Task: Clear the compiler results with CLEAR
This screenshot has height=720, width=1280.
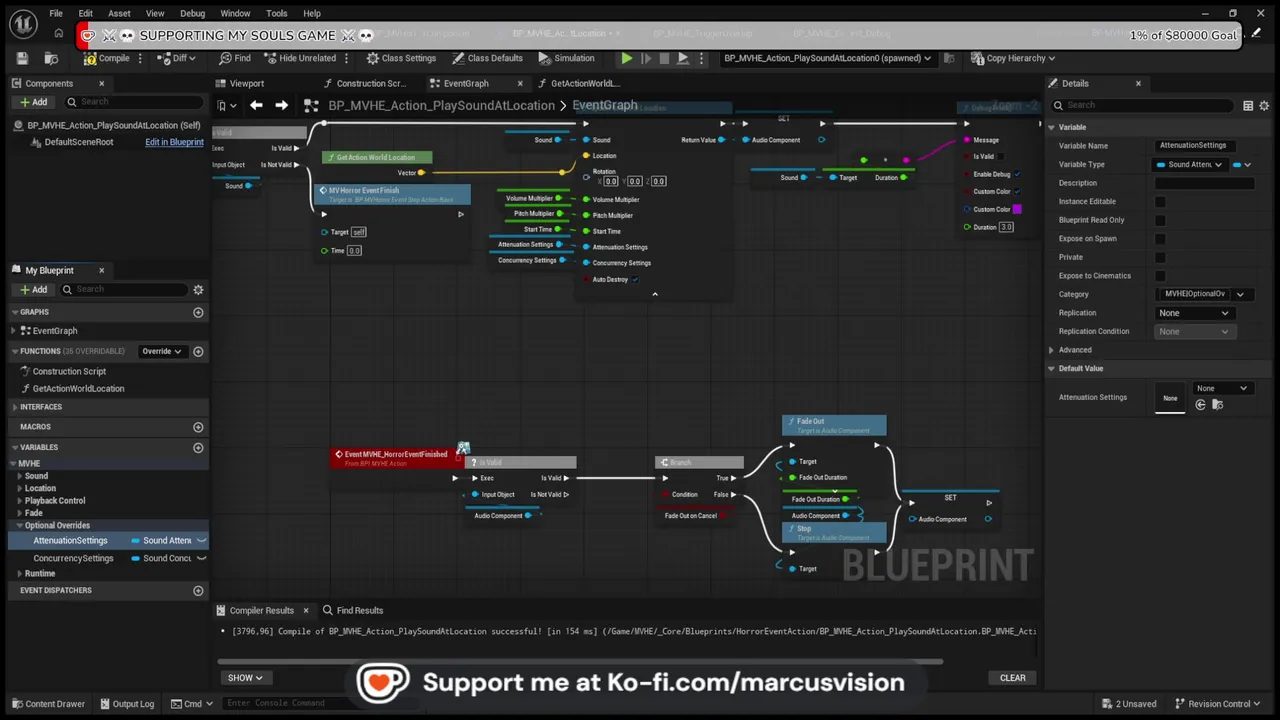Action: (x=1013, y=678)
